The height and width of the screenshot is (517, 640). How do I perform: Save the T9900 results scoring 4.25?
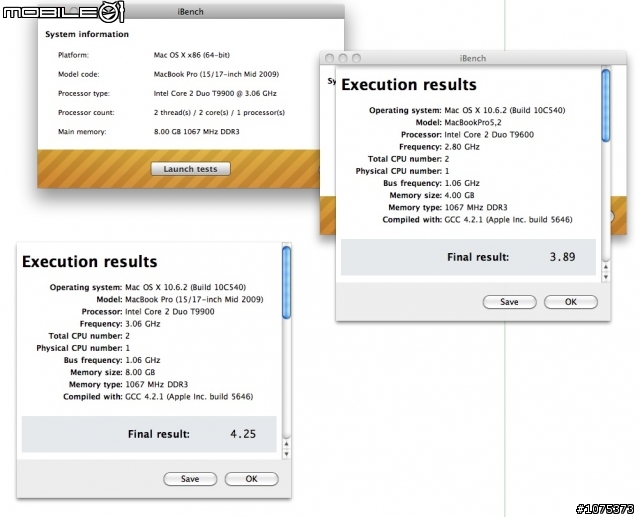pos(190,479)
